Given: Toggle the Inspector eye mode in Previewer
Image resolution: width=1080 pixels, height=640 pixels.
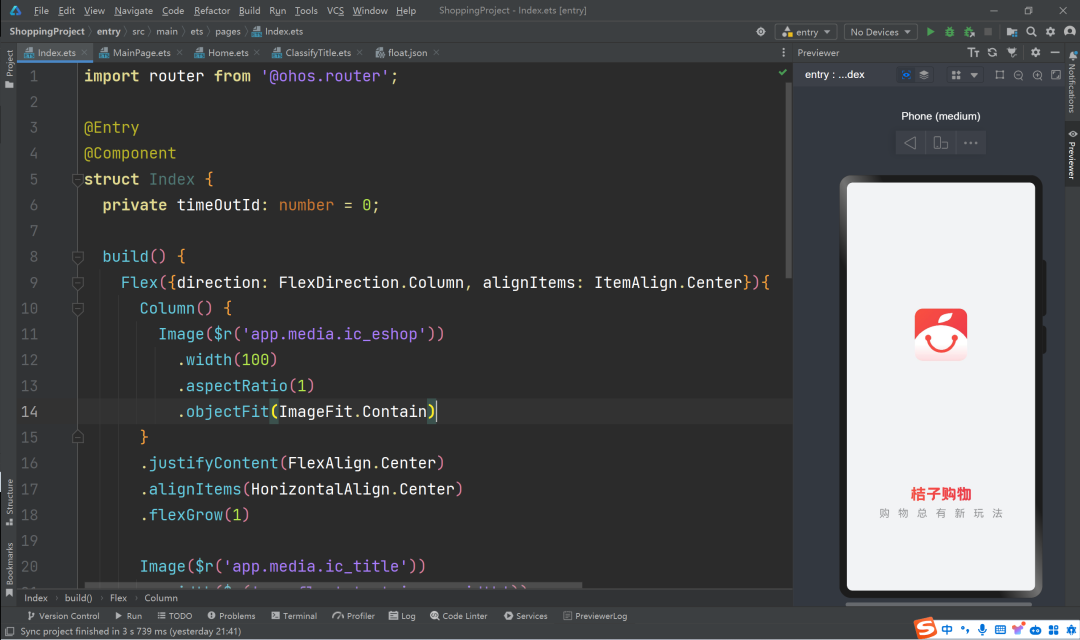Looking at the screenshot, I should pyautogui.click(x=906, y=75).
